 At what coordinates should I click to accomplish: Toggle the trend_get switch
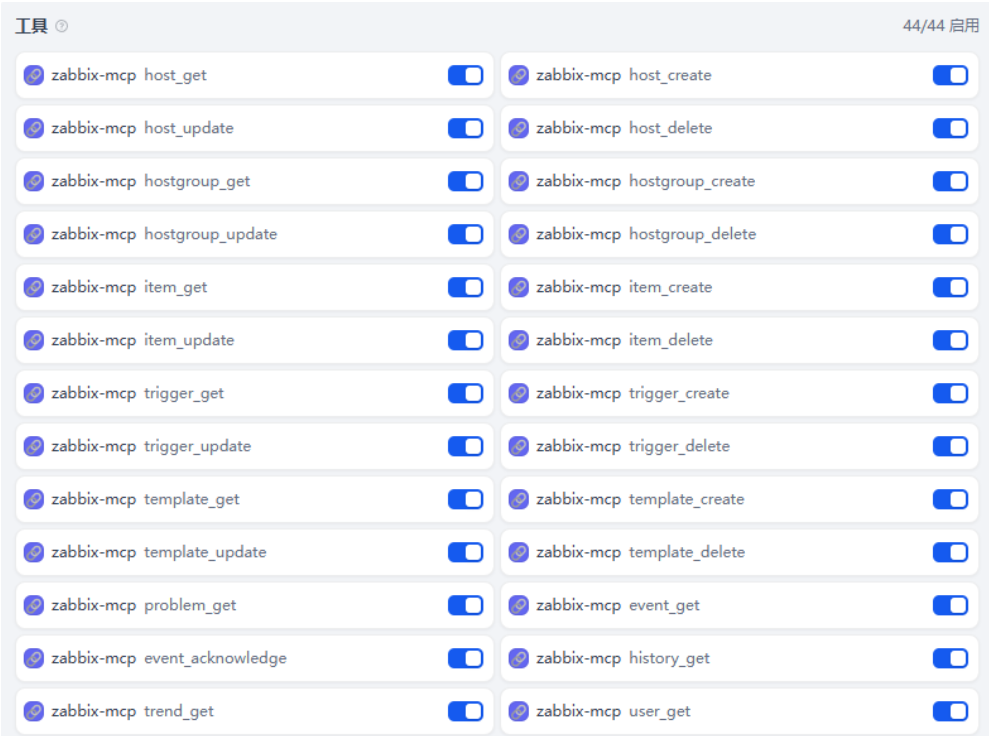tap(465, 711)
